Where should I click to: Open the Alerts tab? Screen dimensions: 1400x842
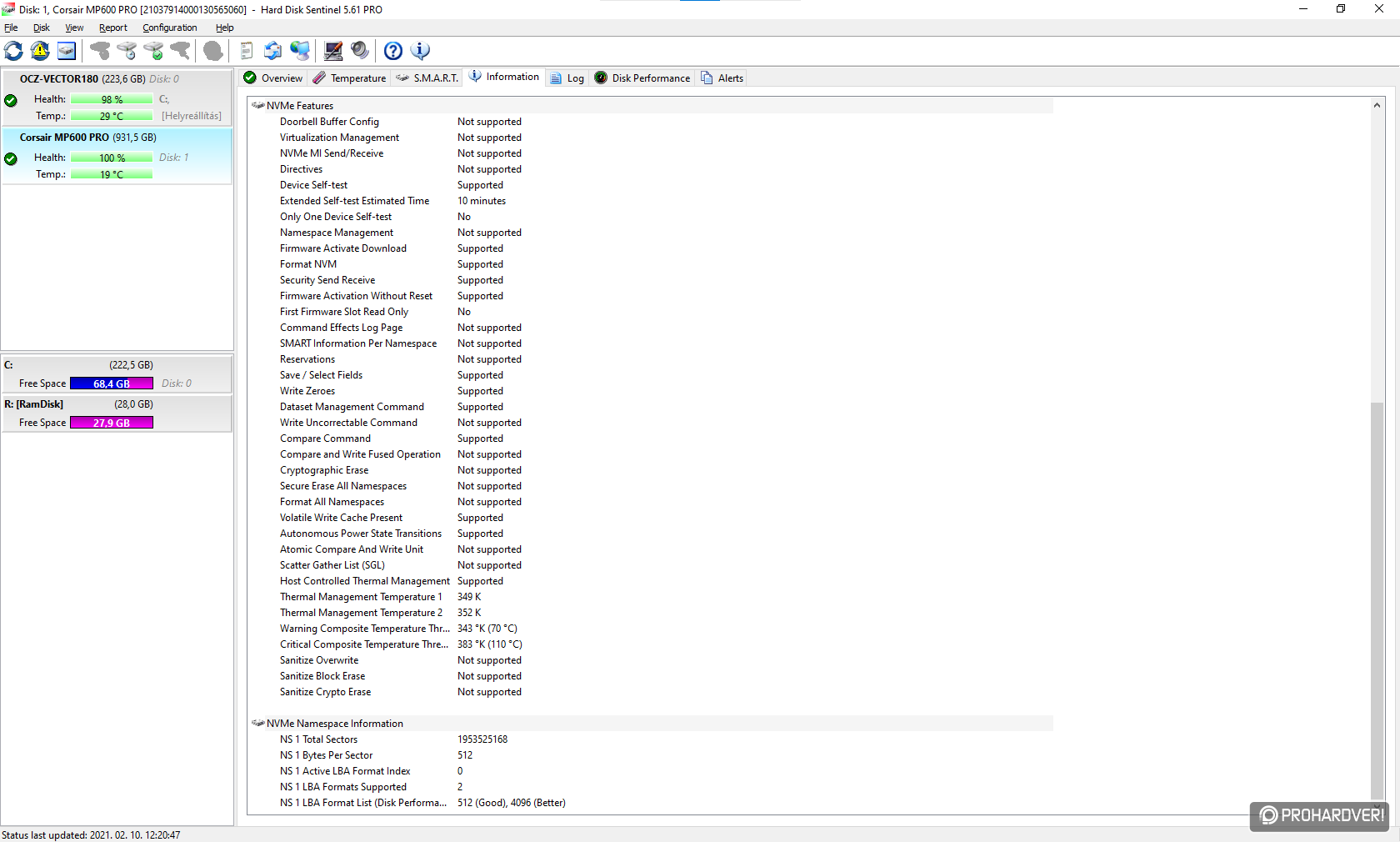(722, 78)
